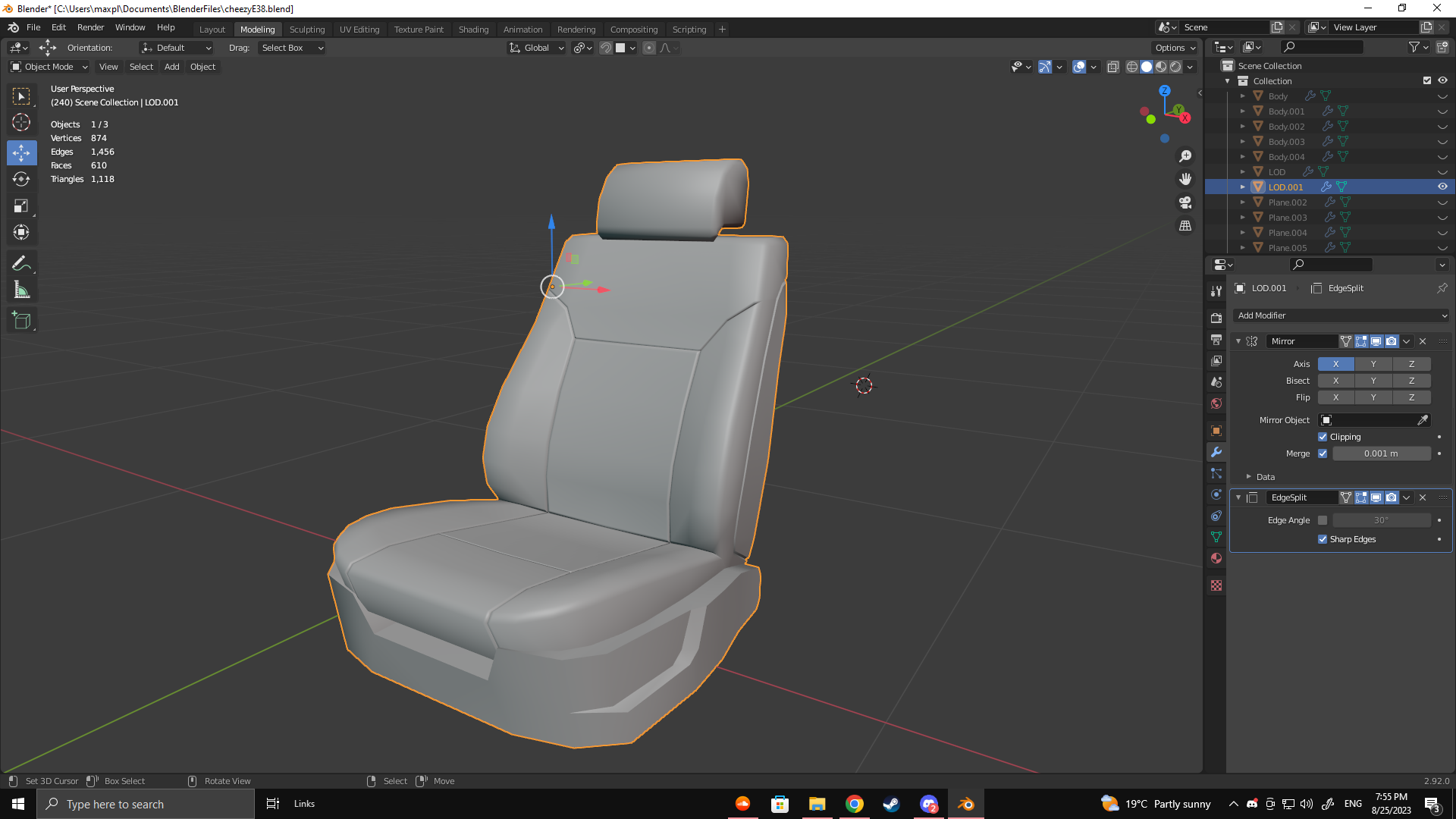Click the Add Cube tool
The height and width of the screenshot is (819, 1456).
[21, 321]
